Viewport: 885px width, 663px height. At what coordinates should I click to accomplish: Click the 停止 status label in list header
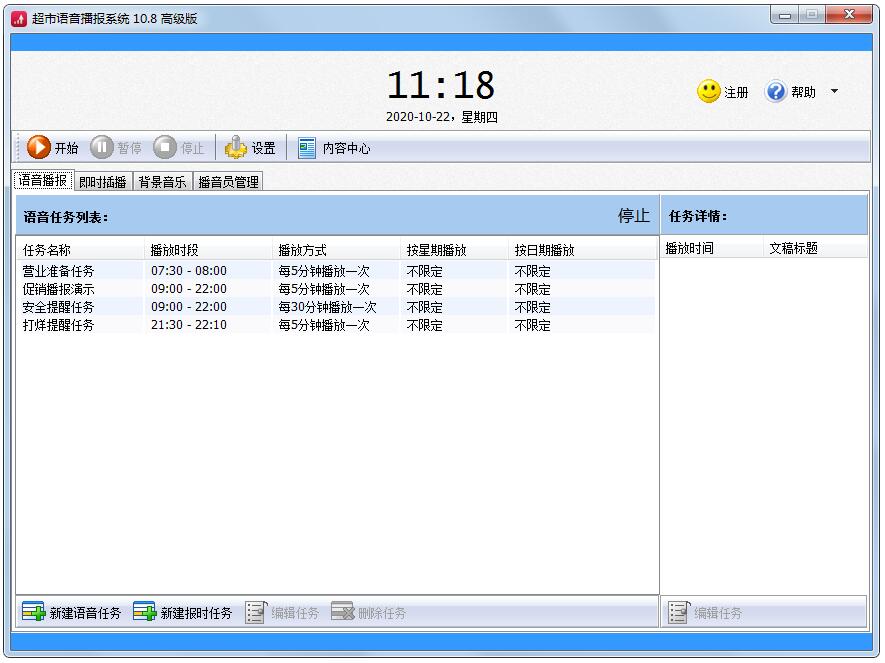pos(633,216)
